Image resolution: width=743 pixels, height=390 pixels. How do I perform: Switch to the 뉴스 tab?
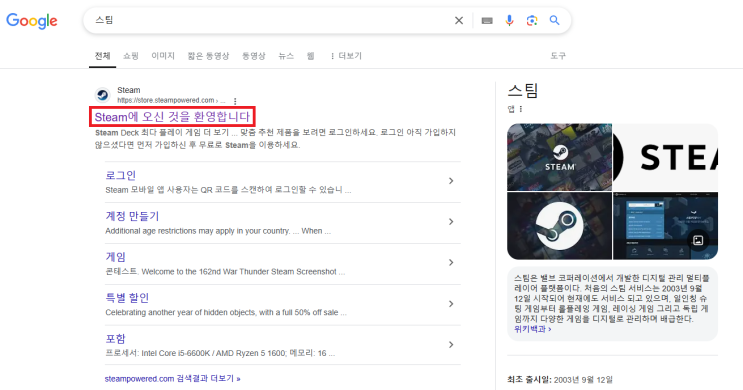click(286, 56)
